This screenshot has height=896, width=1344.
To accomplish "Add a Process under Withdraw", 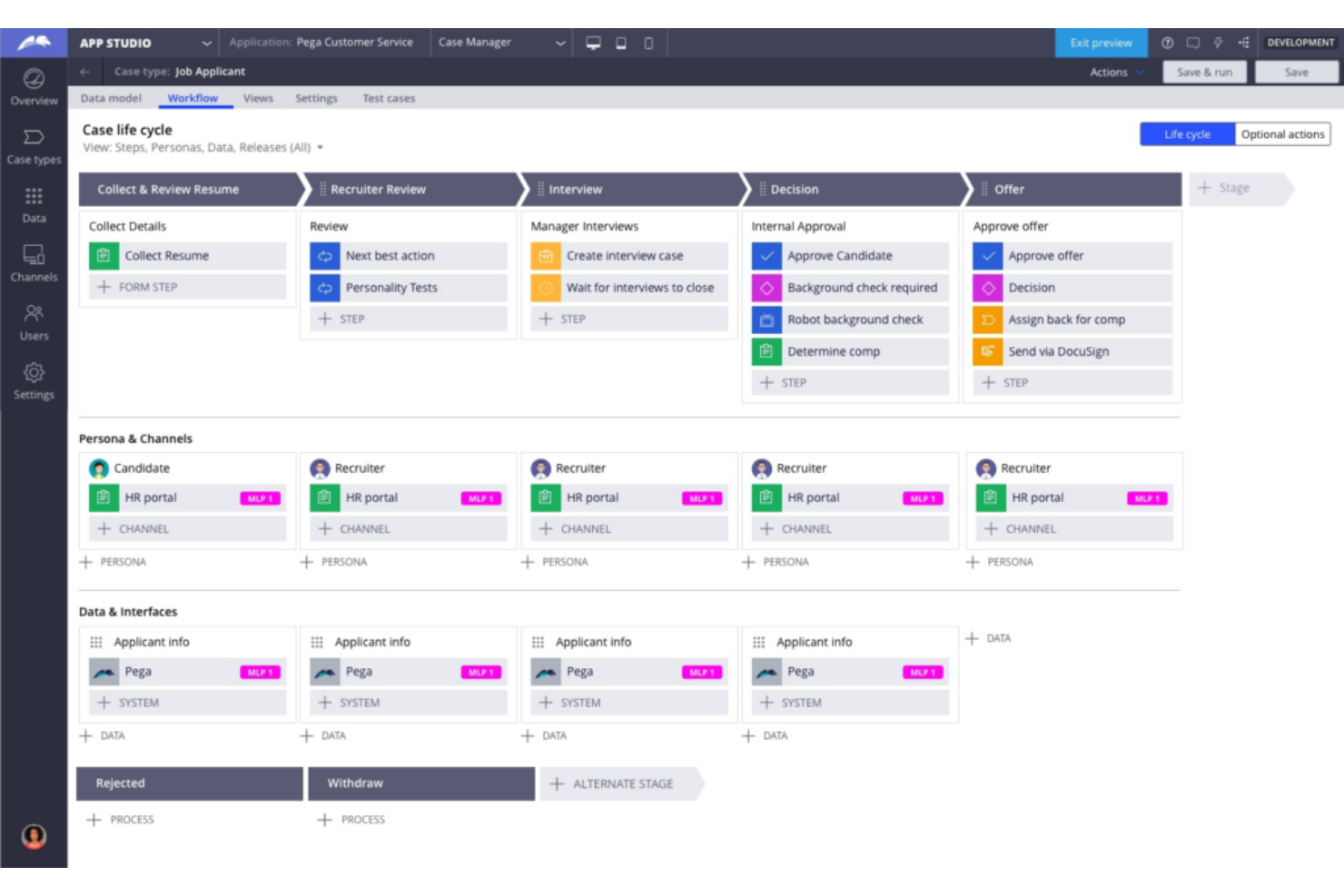I will tap(351, 820).
